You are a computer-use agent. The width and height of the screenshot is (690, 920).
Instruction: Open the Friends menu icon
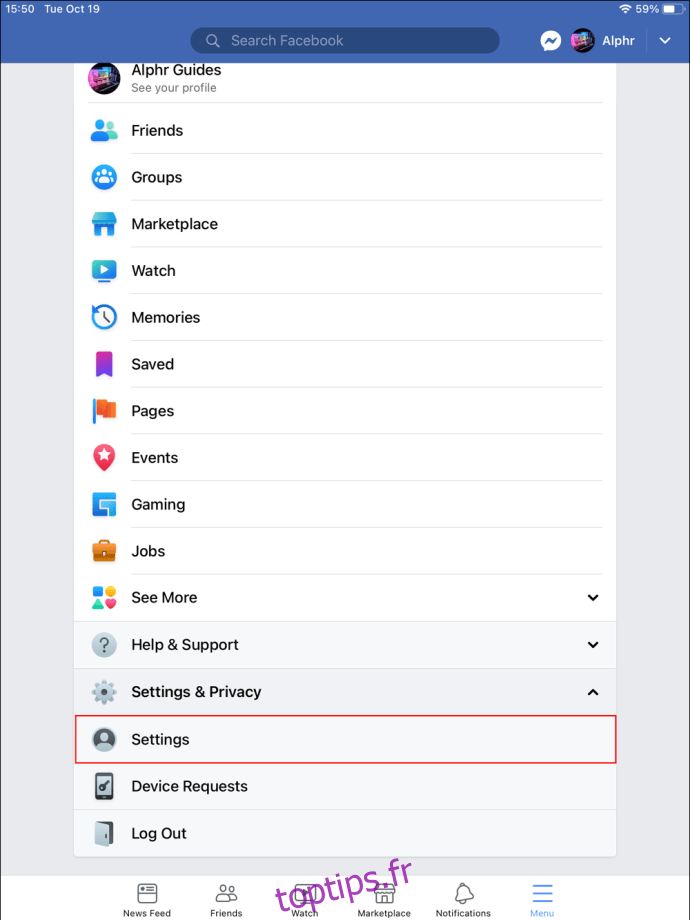(104, 130)
